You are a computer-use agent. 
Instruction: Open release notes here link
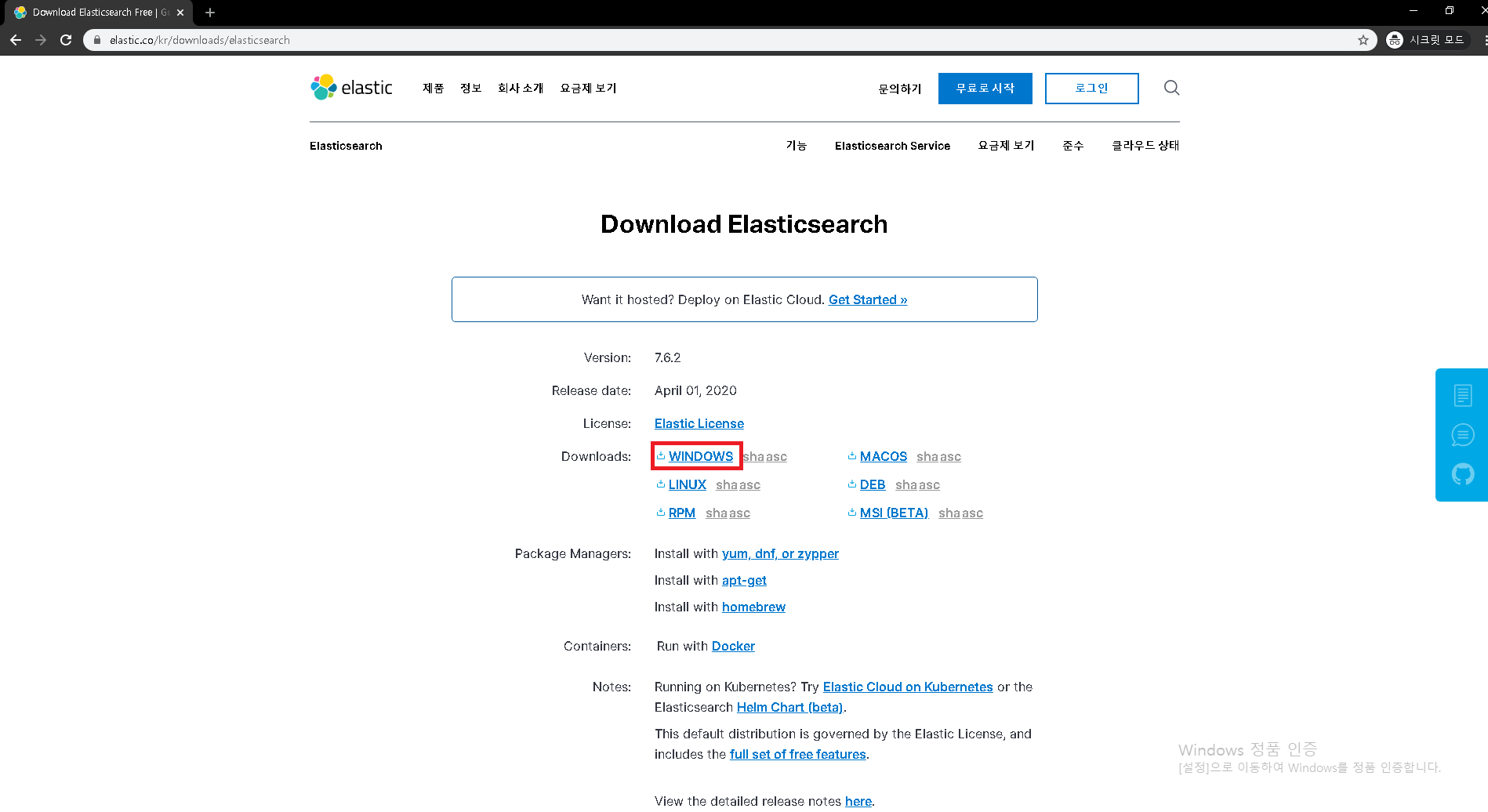[x=858, y=801]
